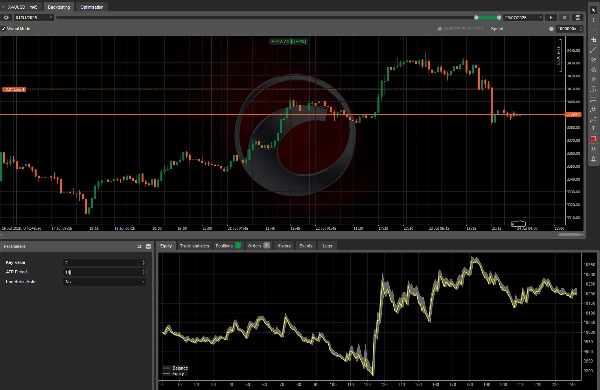Click the chart horizontal scrollbar thumb
600x390 pixels.
pos(570,235)
